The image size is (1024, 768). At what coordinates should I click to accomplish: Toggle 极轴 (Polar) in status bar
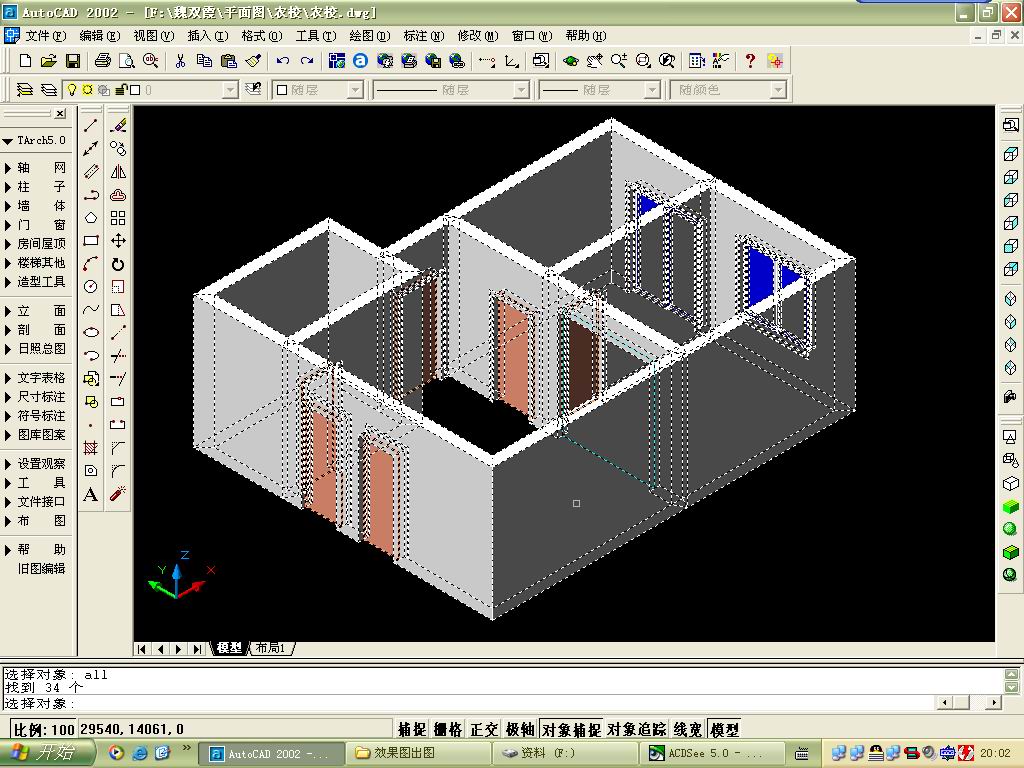click(x=520, y=729)
